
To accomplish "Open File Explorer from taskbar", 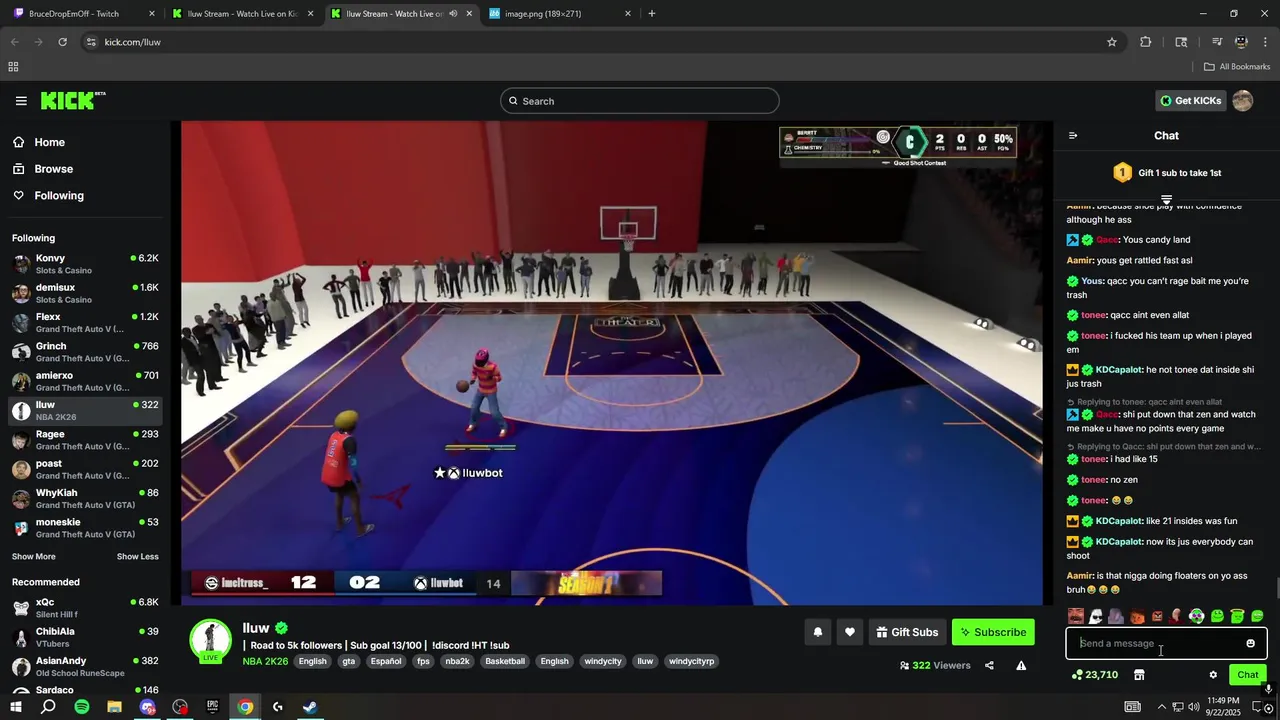I will [114, 707].
